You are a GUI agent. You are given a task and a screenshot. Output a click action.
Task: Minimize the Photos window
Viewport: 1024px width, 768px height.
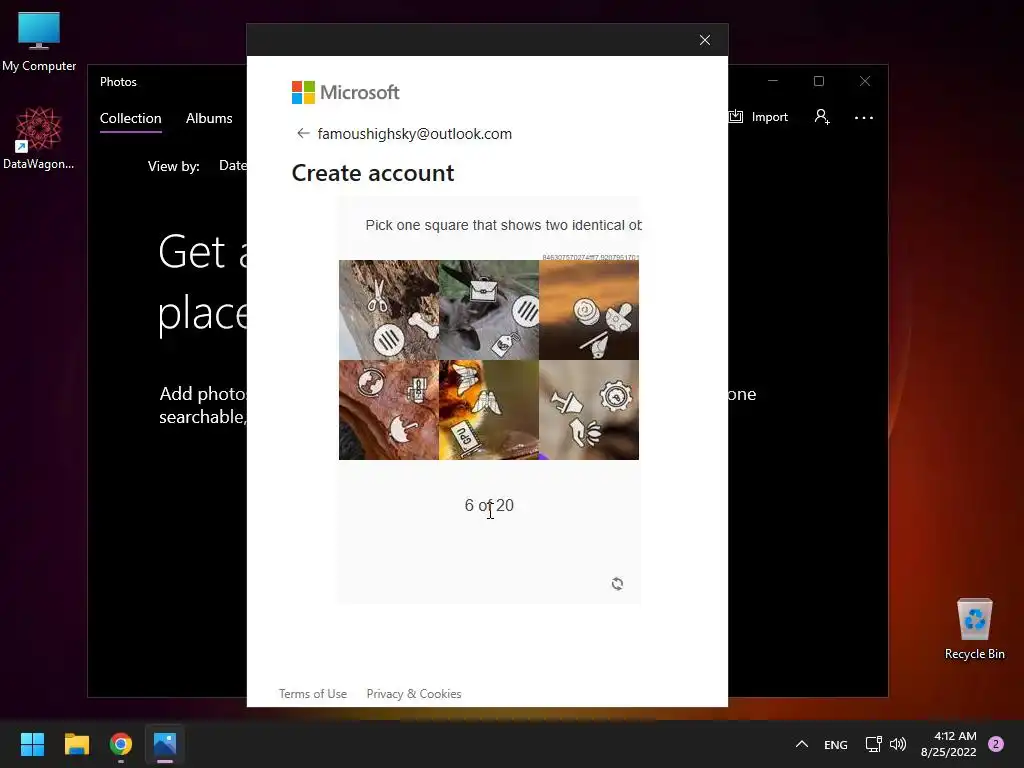click(x=773, y=81)
